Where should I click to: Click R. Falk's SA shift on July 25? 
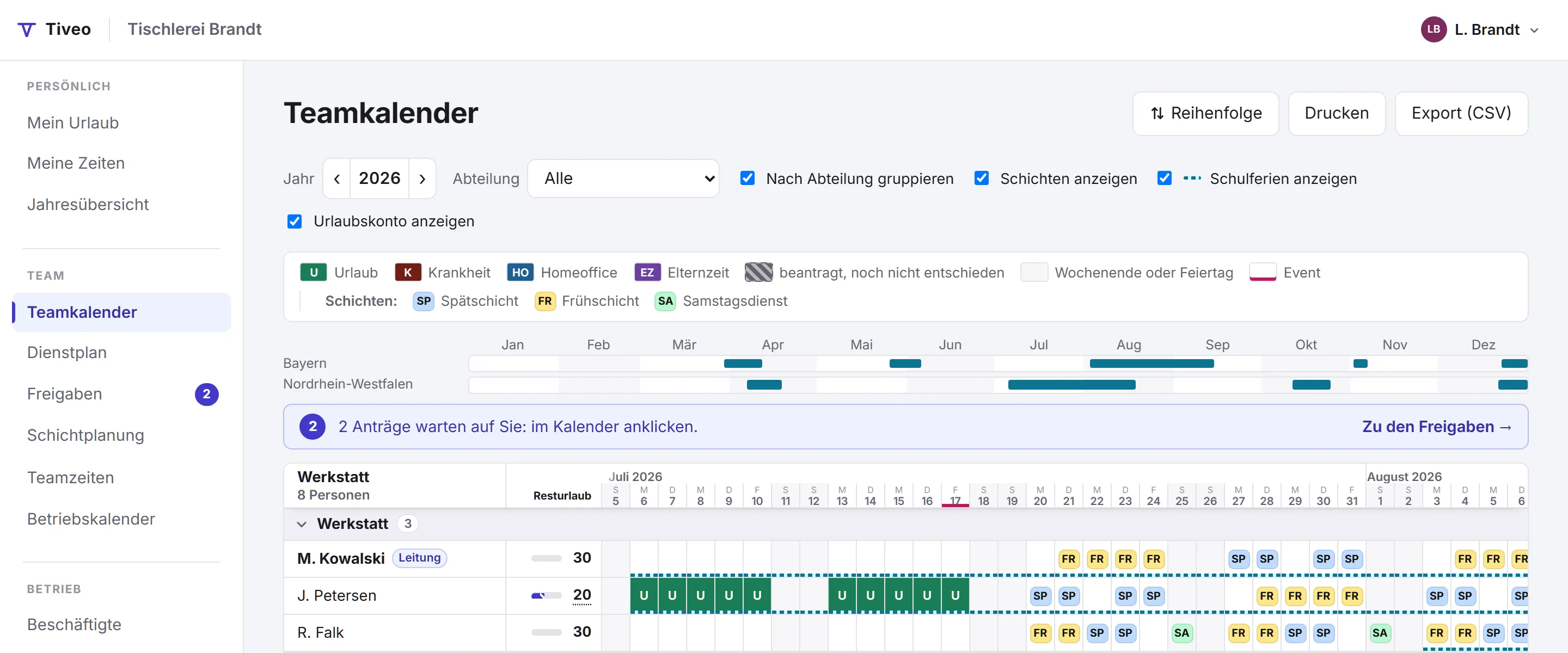click(1181, 633)
